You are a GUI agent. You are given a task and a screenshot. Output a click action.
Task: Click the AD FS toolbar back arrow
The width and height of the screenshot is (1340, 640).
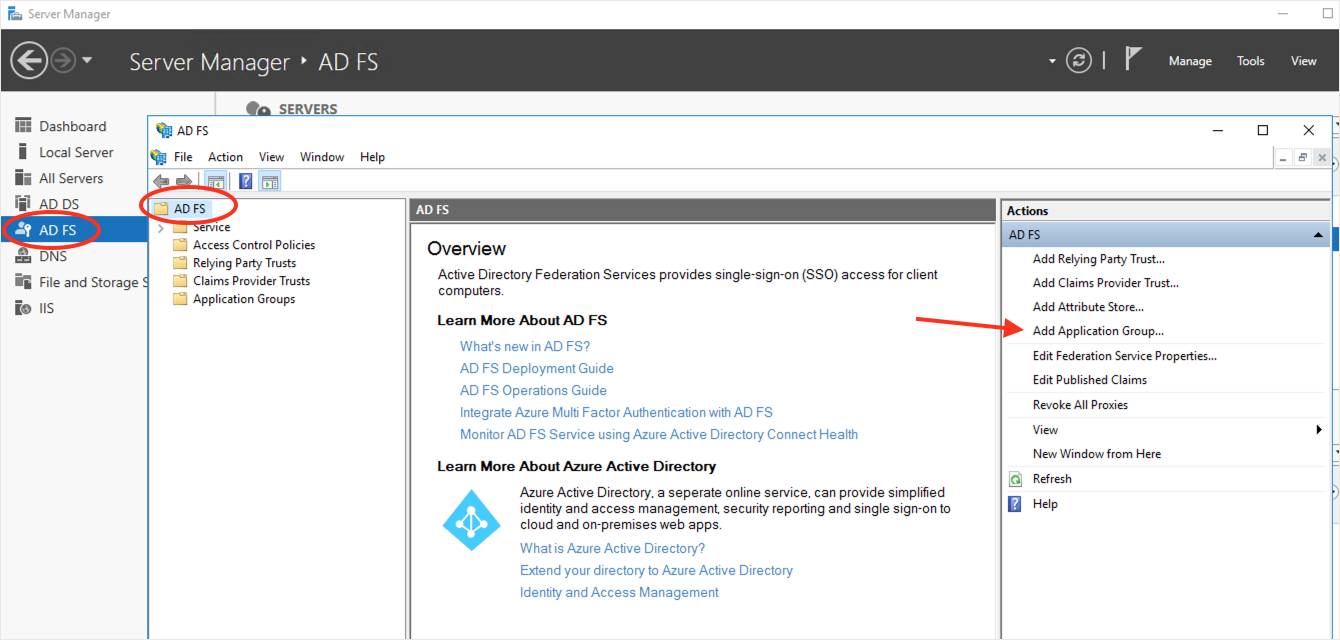coord(161,181)
